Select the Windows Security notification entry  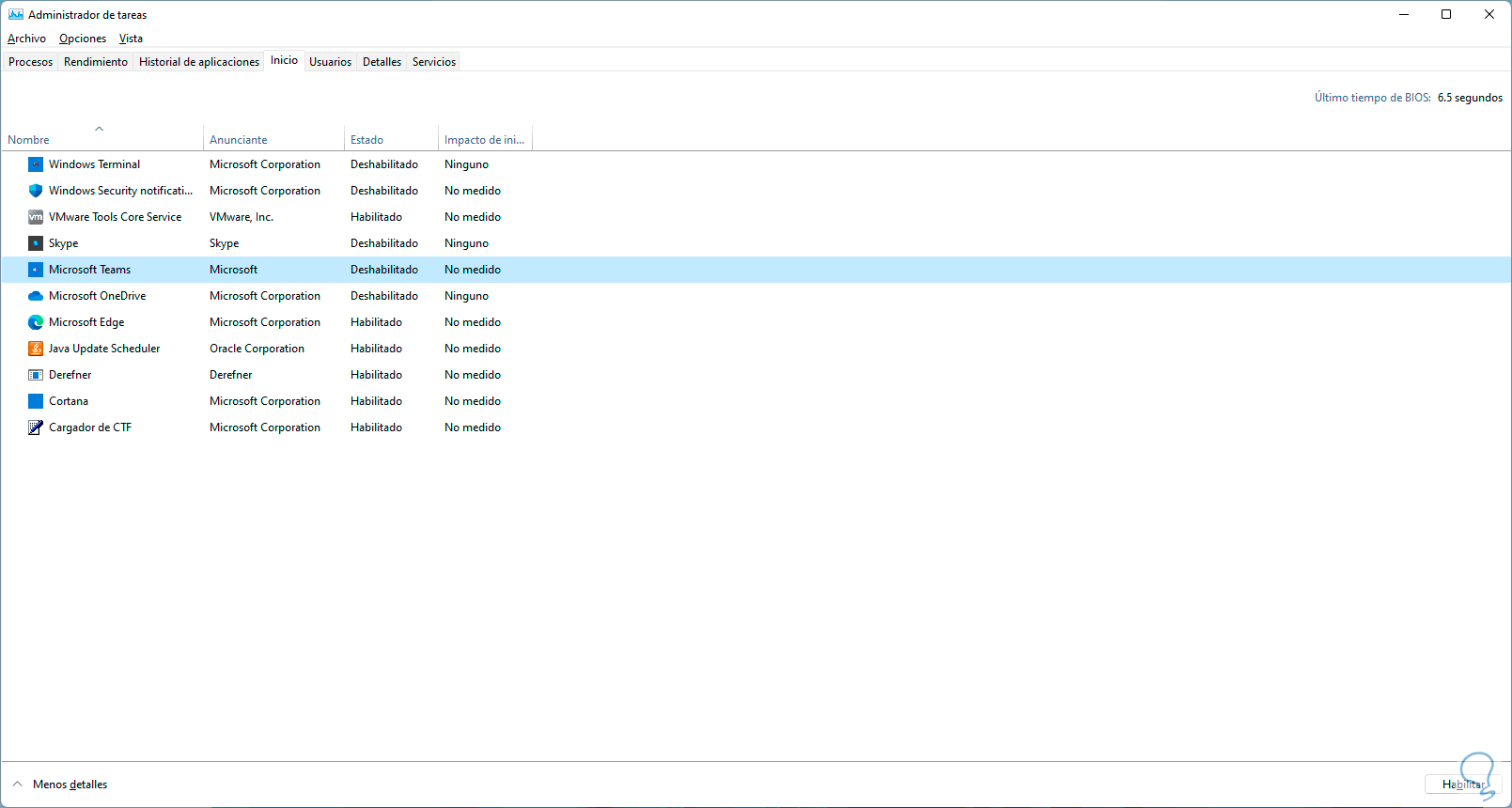coord(120,191)
